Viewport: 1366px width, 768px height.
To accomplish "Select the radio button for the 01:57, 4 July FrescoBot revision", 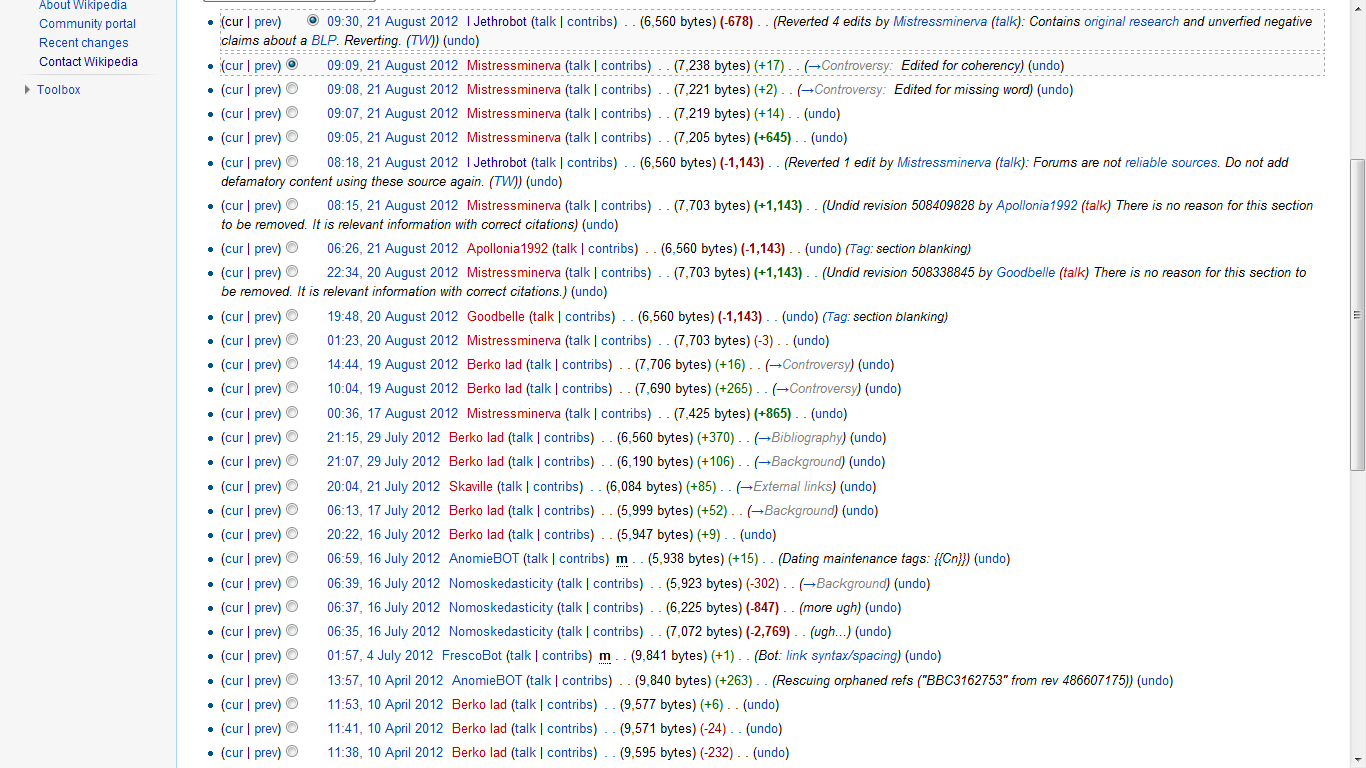I will (291, 655).
